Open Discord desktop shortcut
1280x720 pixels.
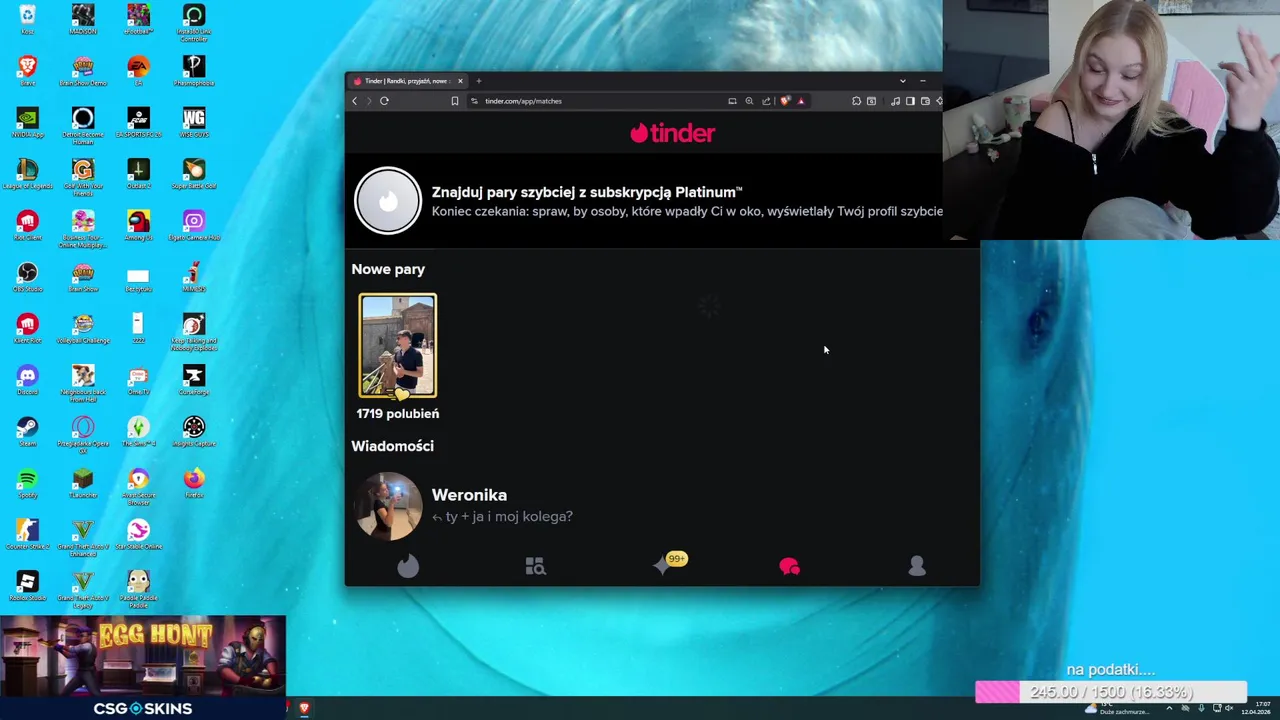pyautogui.click(x=27, y=381)
